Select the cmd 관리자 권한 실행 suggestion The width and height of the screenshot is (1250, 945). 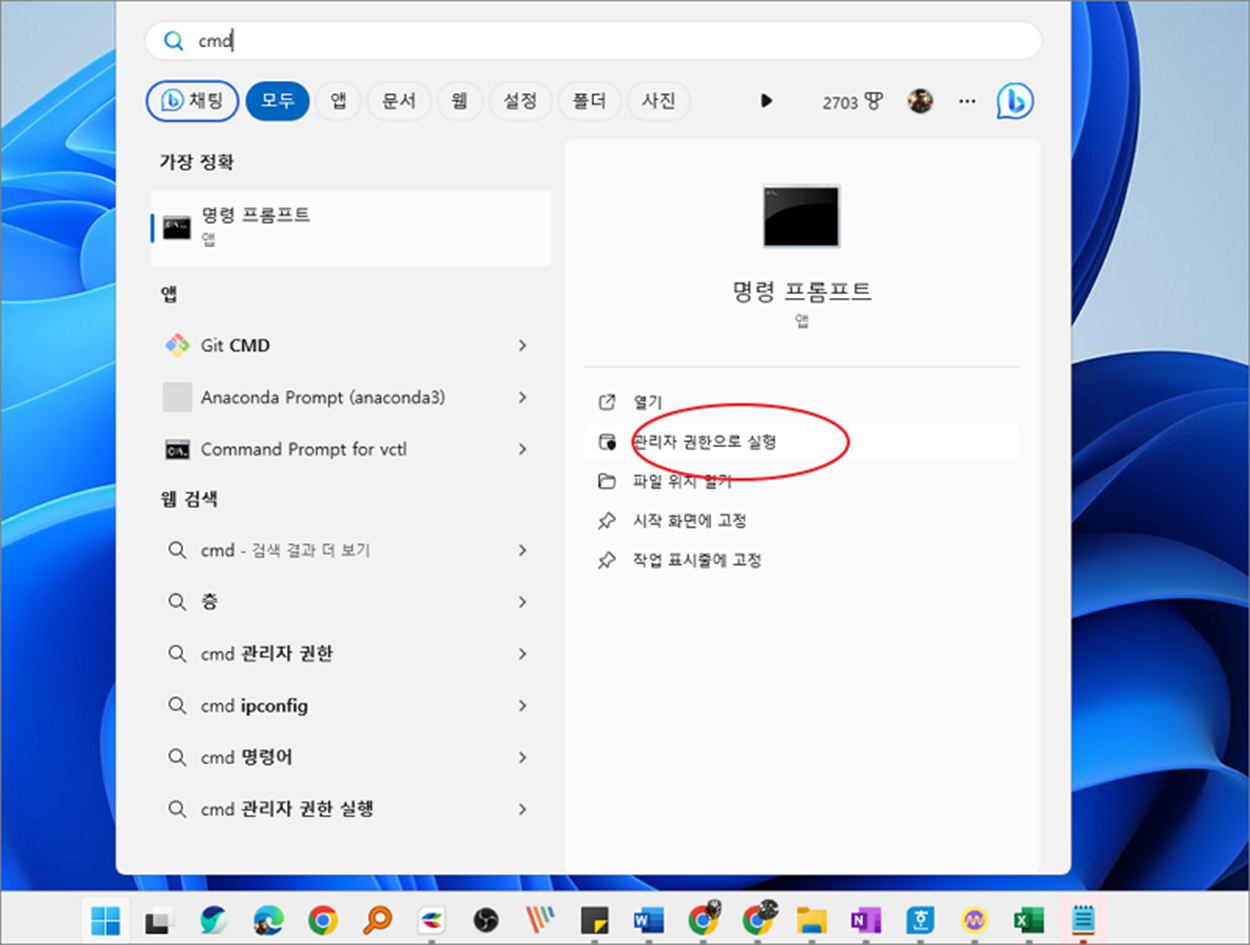point(330,809)
